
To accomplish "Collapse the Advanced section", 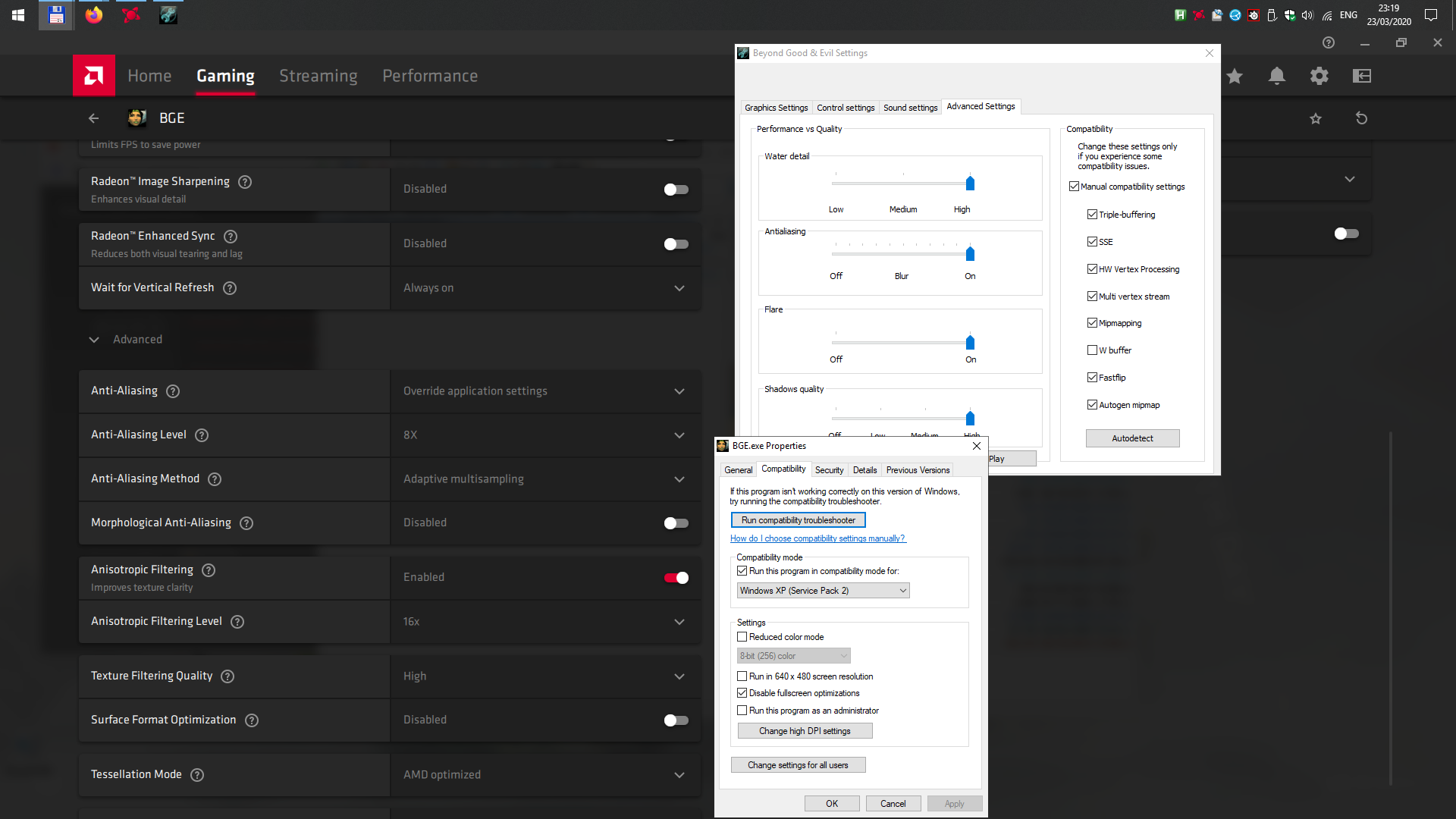I will point(94,340).
